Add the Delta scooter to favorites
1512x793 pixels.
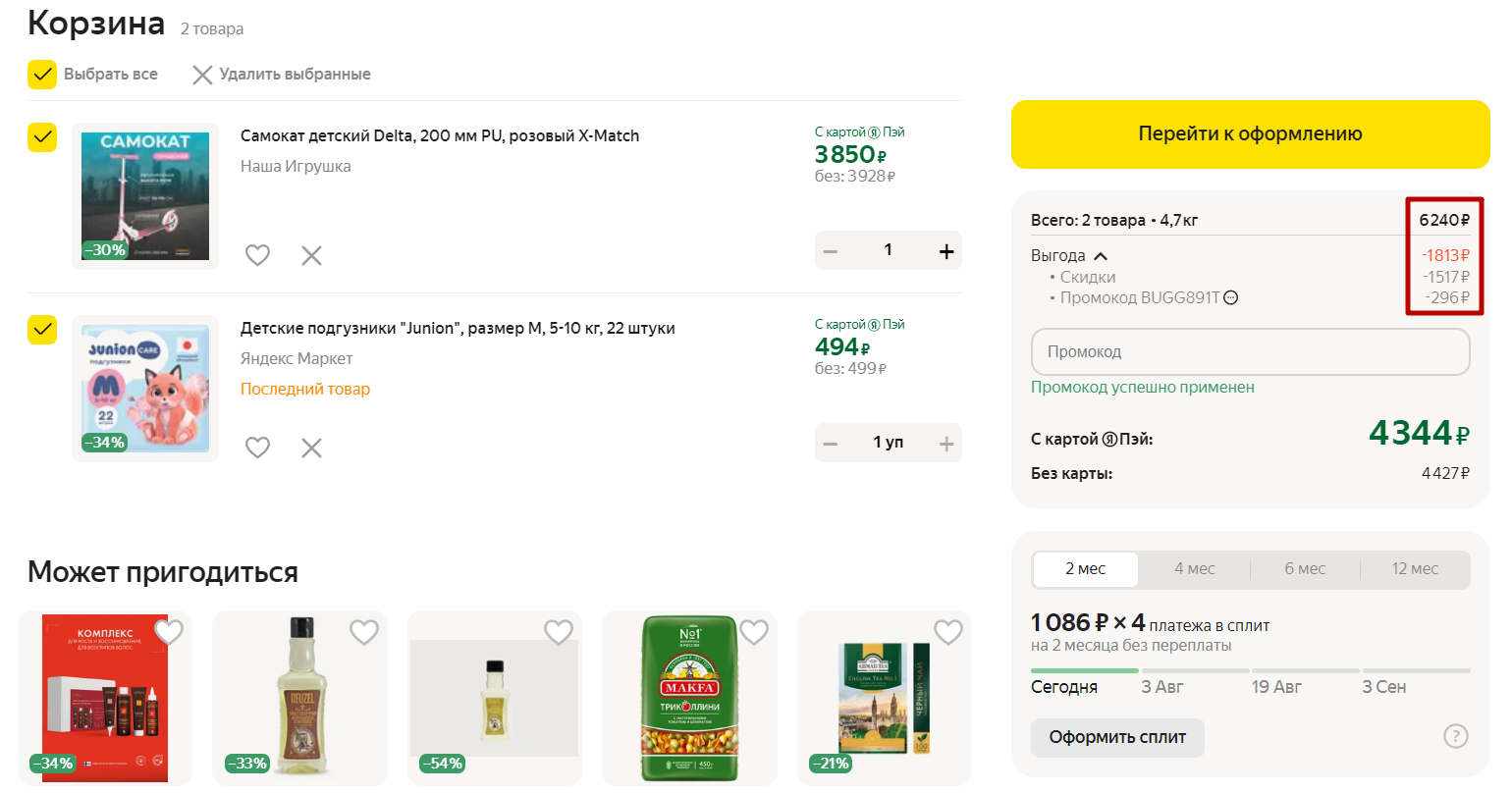pos(257,255)
